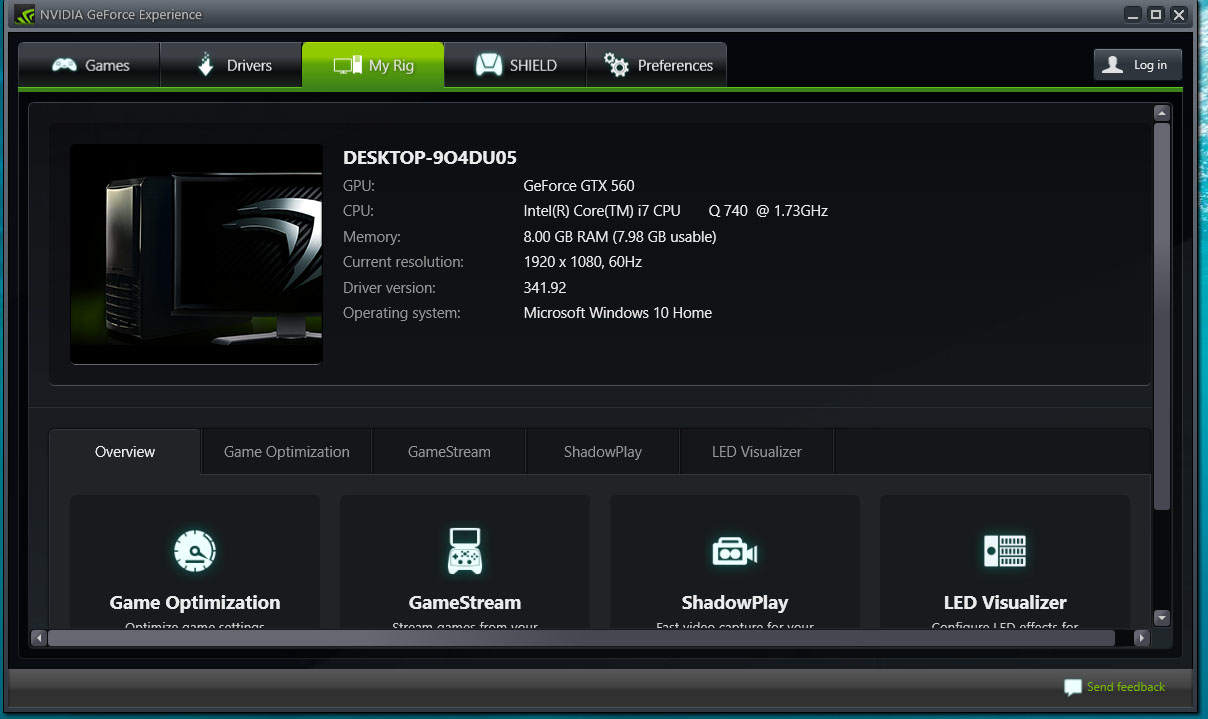
Task: Click the horizontal scrollbar right arrow
Action: pos(1142,637)
